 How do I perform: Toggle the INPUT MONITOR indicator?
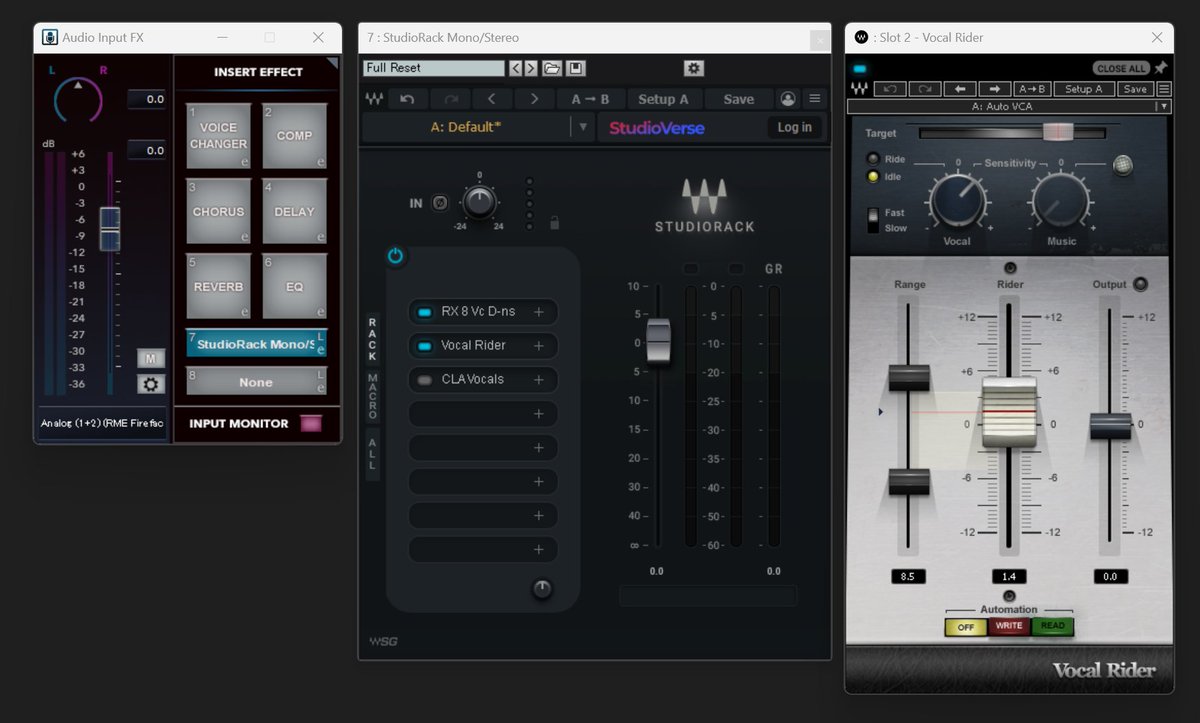tap(311, 424)
